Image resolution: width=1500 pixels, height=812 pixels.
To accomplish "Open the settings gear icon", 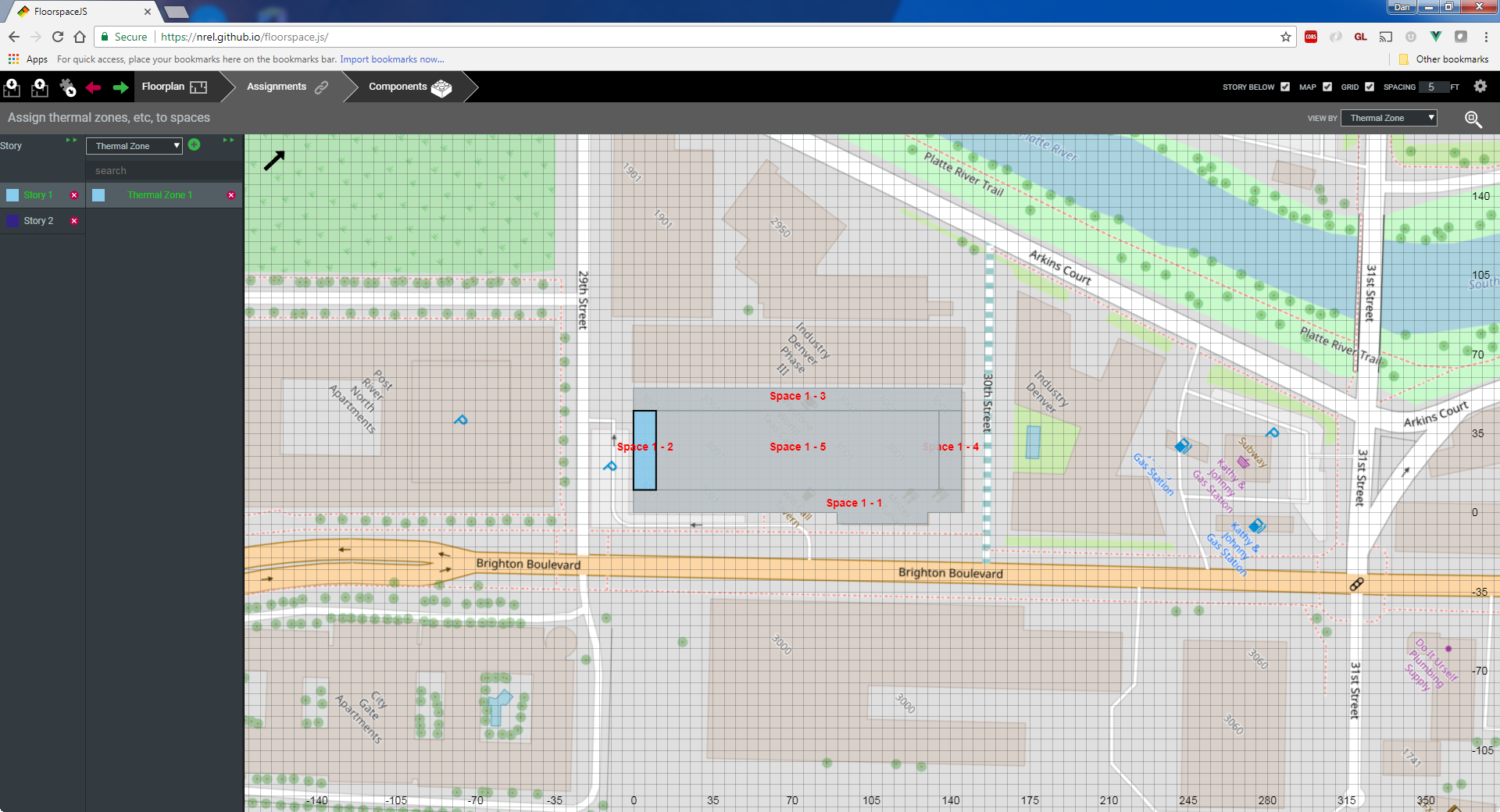I will (x=1480, y=87).
